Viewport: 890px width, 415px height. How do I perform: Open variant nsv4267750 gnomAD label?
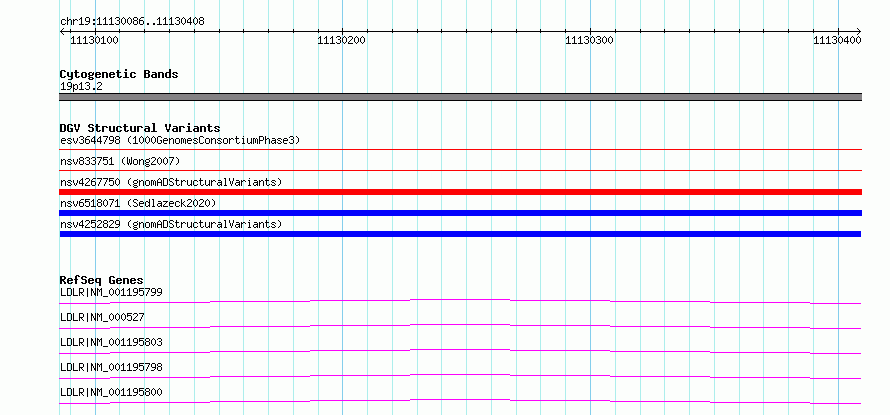[171, 182]
